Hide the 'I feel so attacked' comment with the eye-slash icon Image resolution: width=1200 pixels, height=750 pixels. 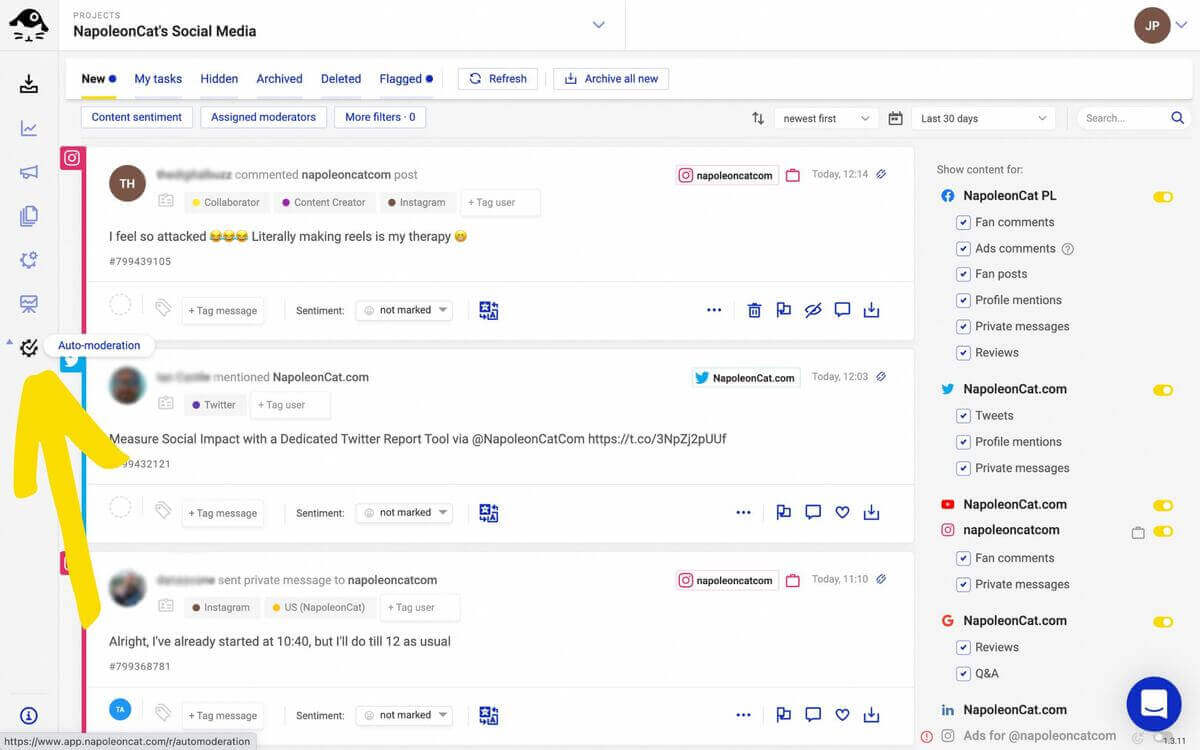(813, 310)
